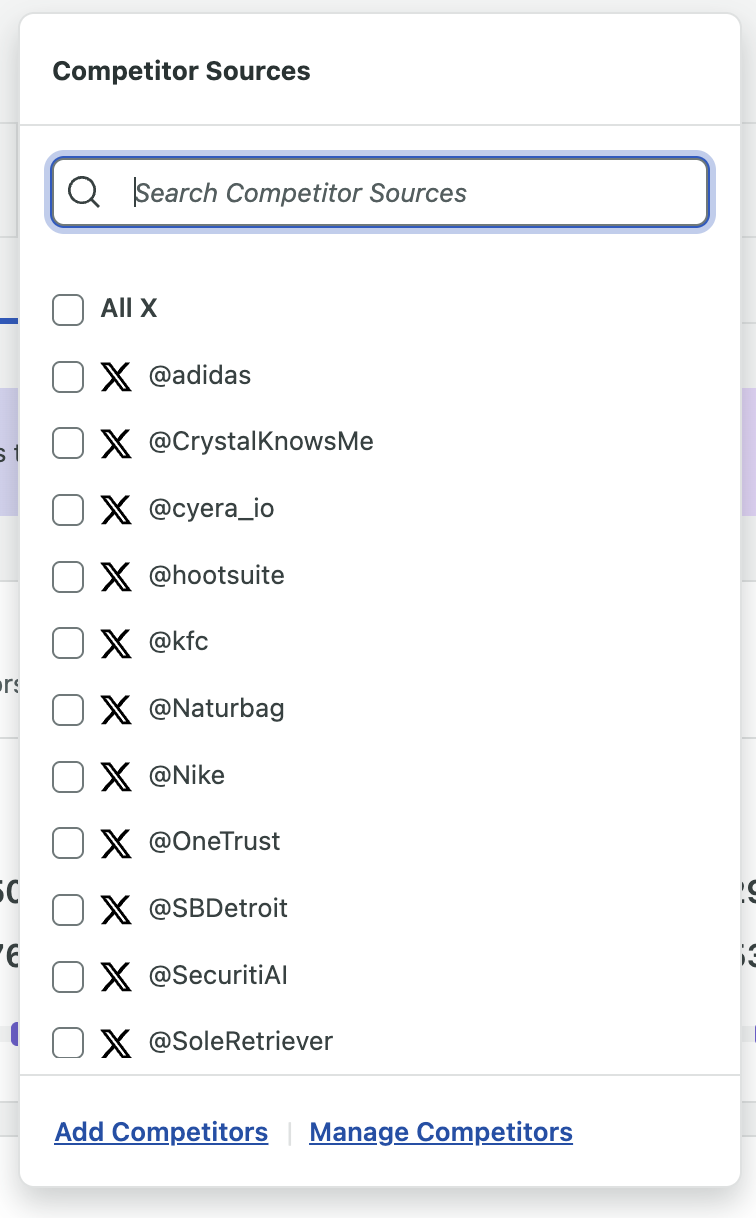Click the X logo beside @SoleRetriever
The image size is (756, 1218).
(117, 1042)
